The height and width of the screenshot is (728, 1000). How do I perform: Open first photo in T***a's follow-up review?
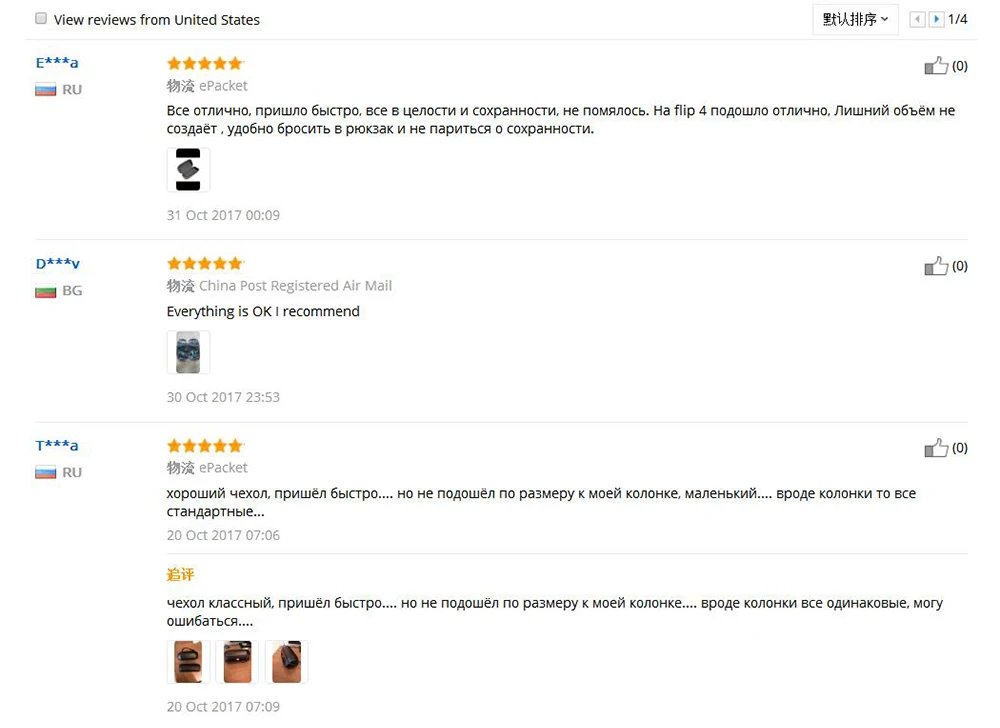point(188,662)
